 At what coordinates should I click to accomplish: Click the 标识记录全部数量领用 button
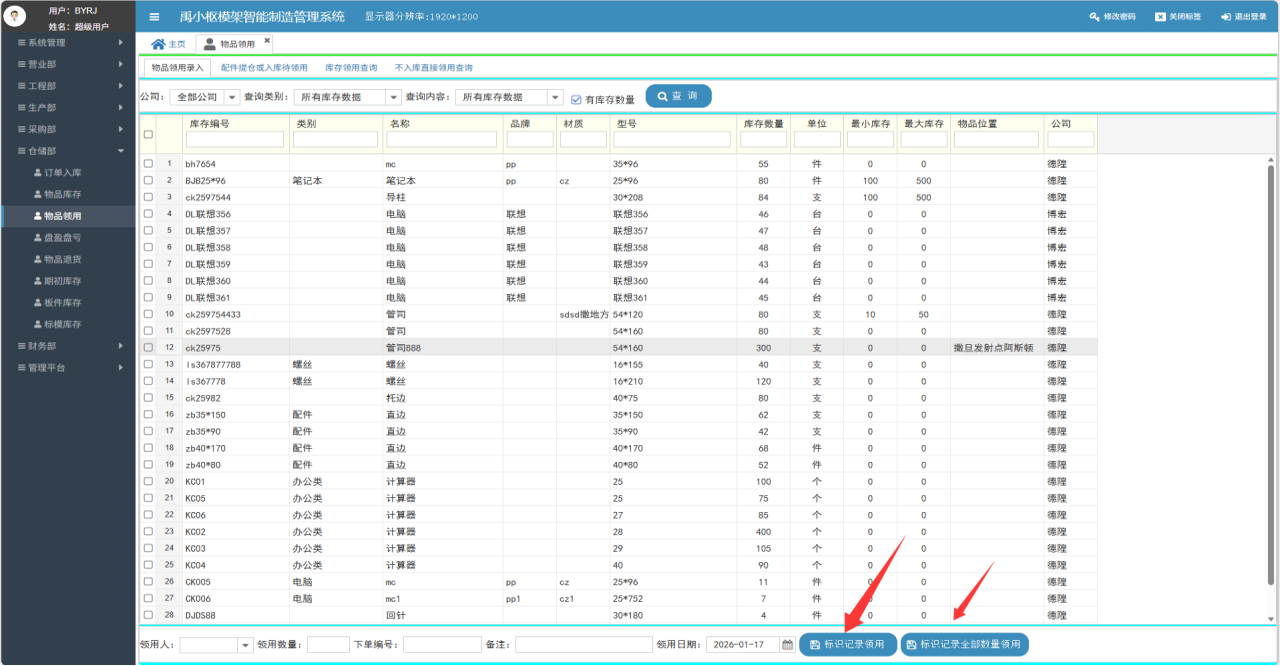pyautogui.click(x=964, y=645)
